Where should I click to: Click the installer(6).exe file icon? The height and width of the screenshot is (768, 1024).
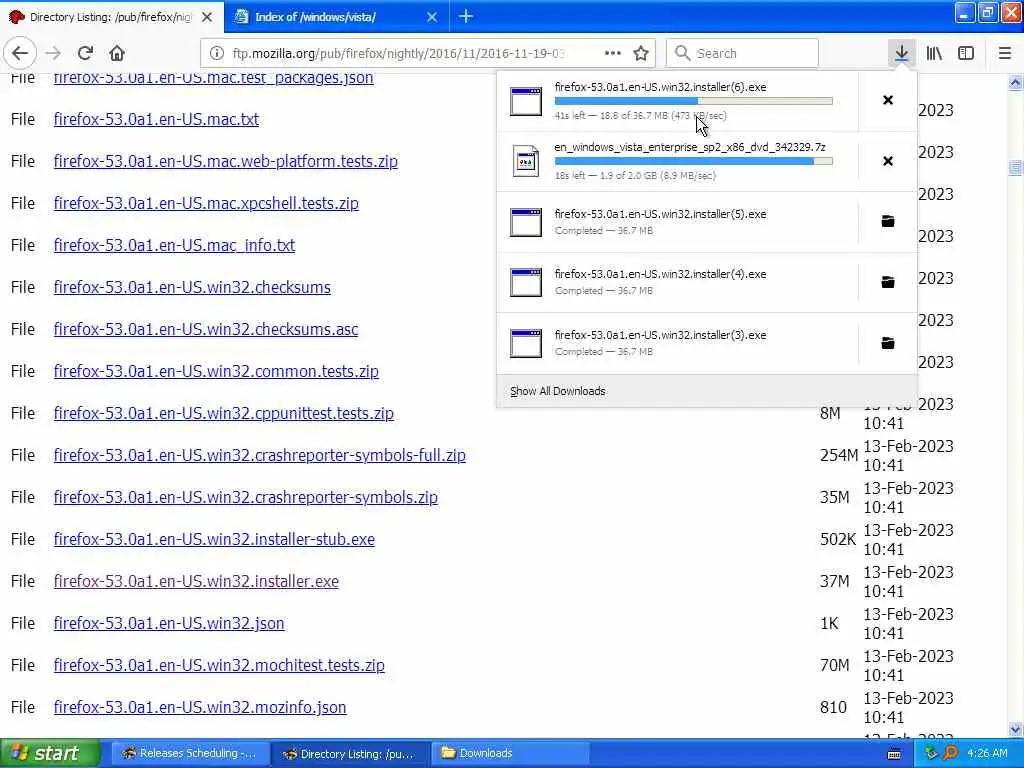coord(526,101)
